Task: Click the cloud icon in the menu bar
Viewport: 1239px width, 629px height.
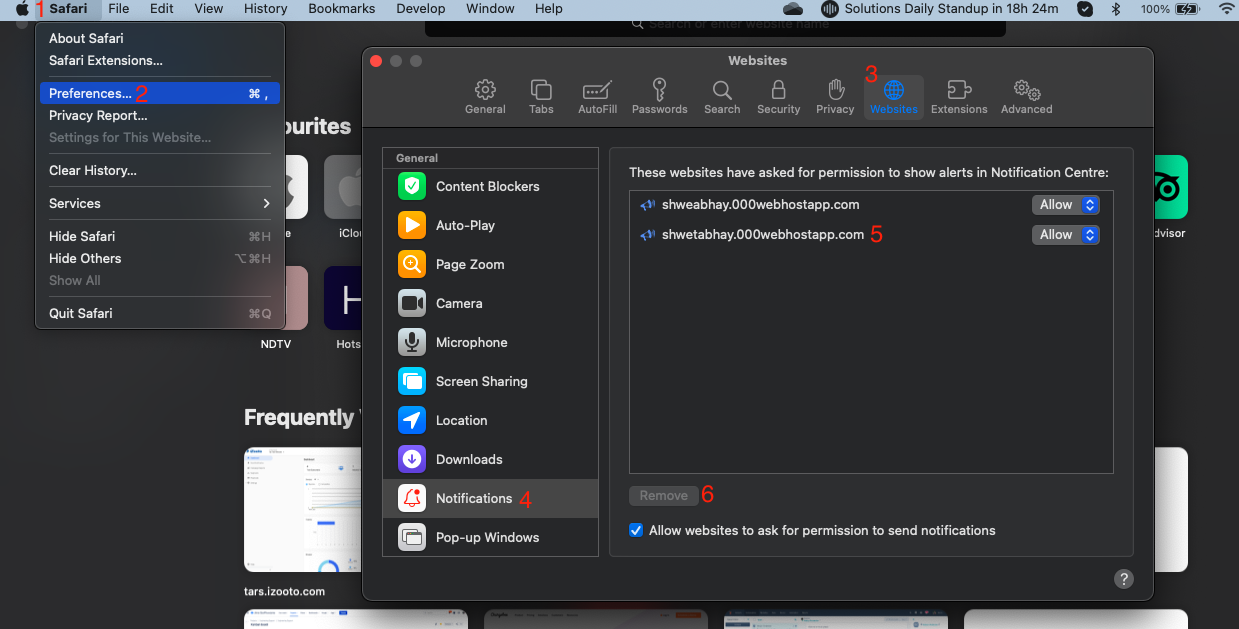Action: coord(793,9)
